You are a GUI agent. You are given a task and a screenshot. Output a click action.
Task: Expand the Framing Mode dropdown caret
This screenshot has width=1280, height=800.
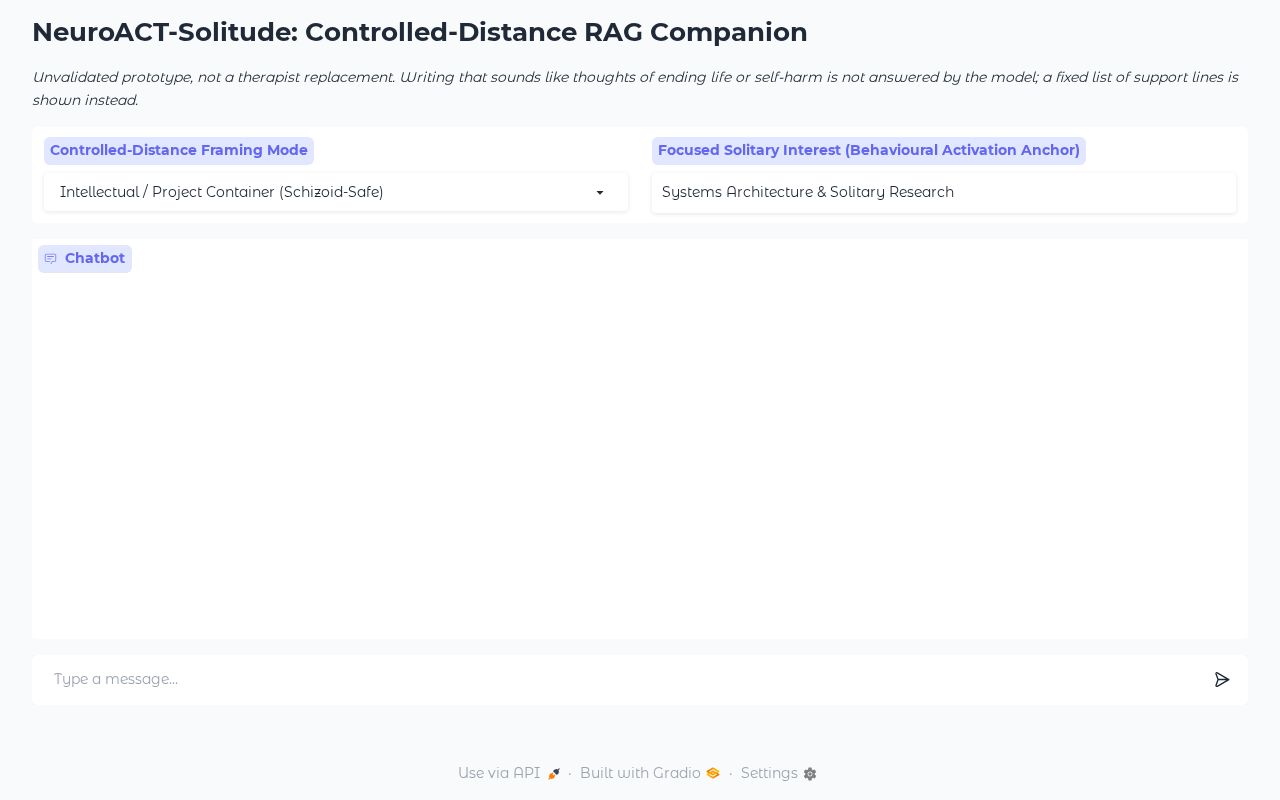(600, 193)
